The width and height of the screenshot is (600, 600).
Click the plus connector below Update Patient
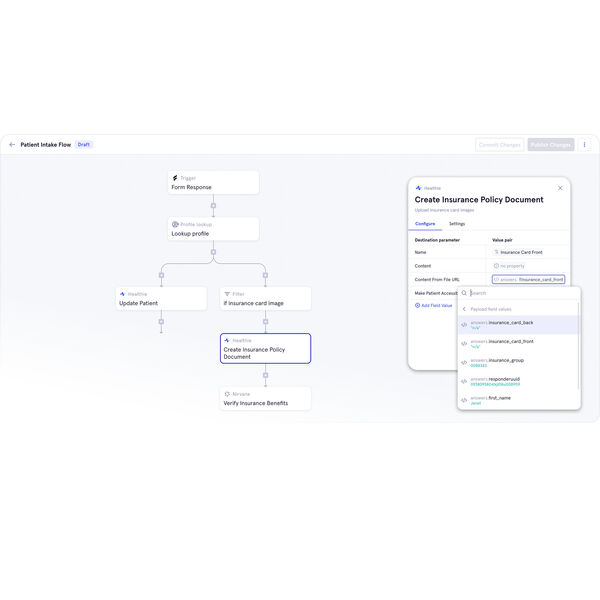(161, 322)
